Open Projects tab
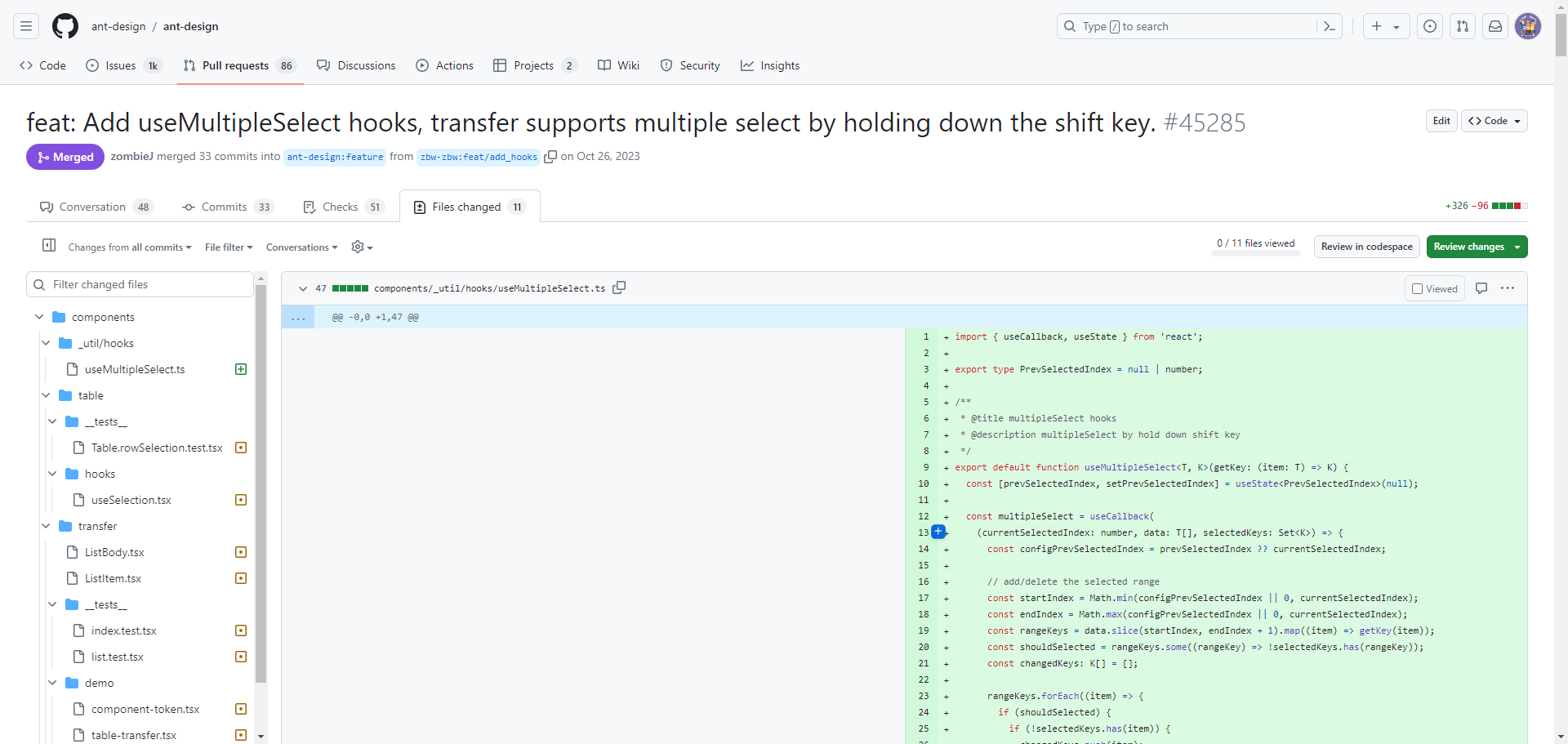 (x=535, y=65)
